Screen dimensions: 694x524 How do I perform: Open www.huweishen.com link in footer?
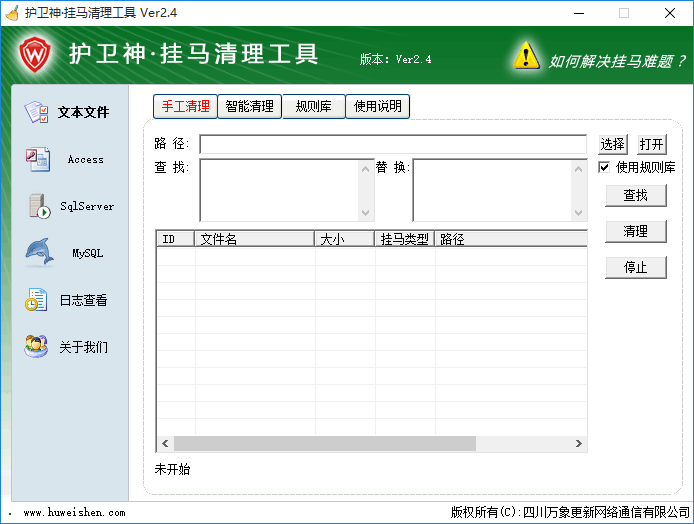(x=74, y=512)
